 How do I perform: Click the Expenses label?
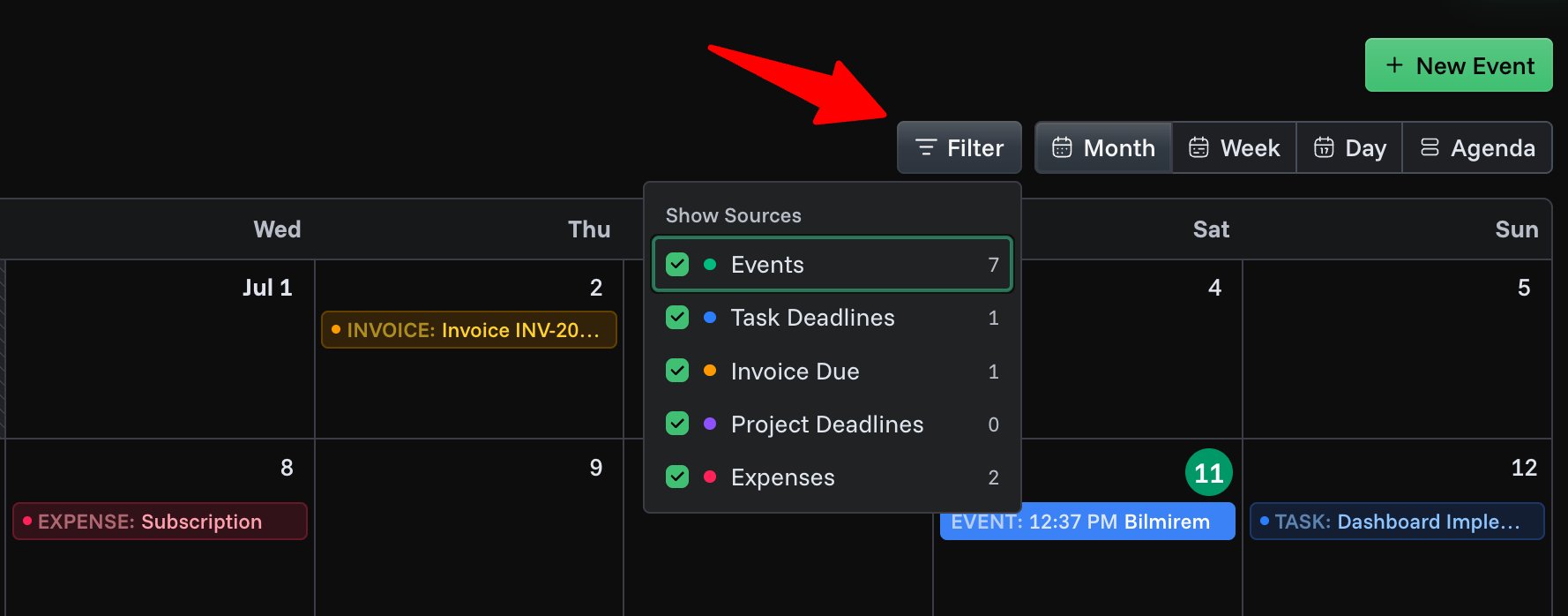[782, 477]
